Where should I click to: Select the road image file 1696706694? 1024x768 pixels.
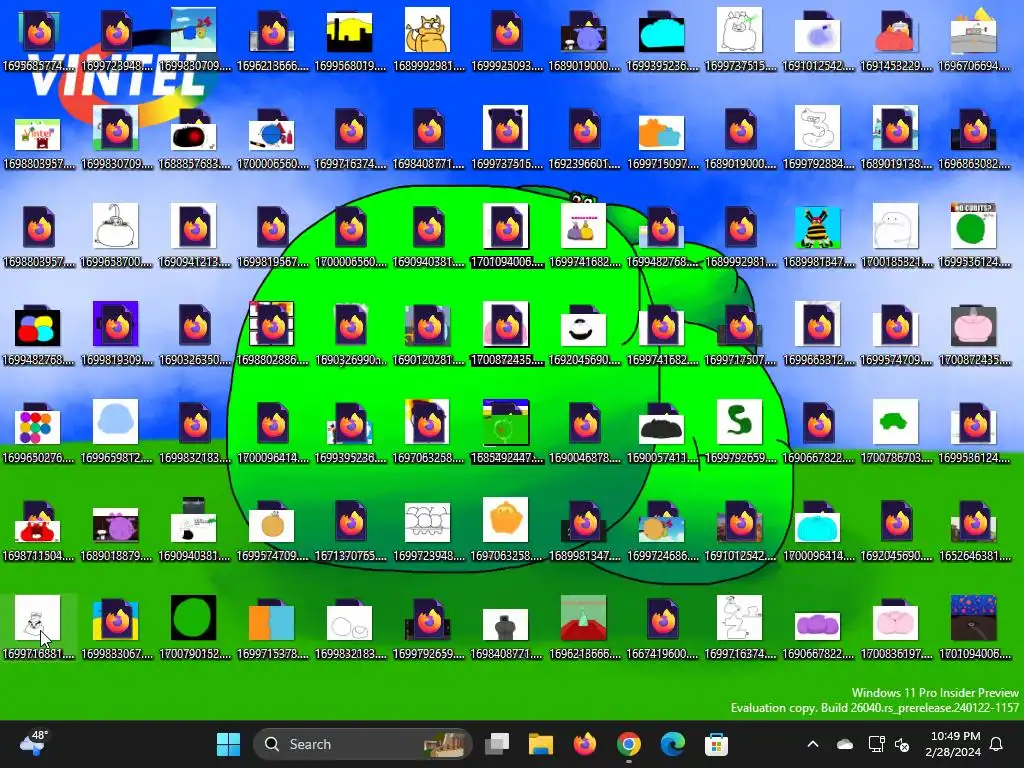click(974, 40)
